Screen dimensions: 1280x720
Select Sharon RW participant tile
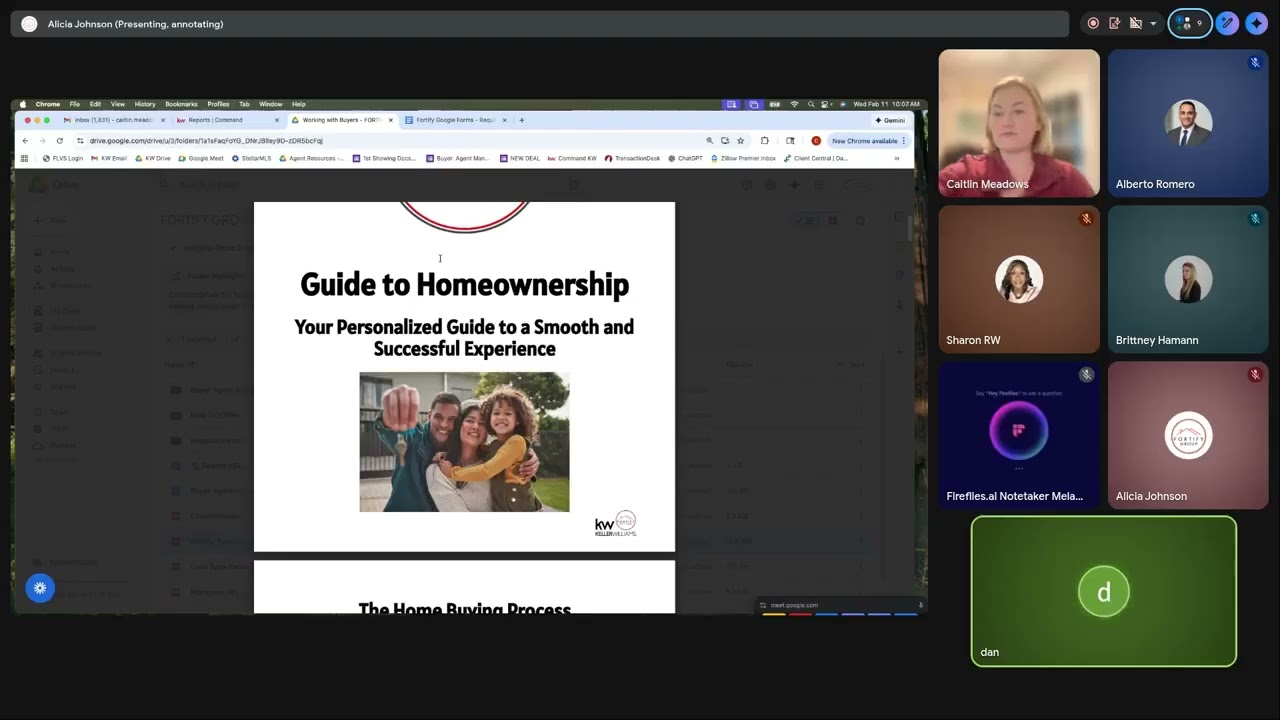(x=1019, y=279)
